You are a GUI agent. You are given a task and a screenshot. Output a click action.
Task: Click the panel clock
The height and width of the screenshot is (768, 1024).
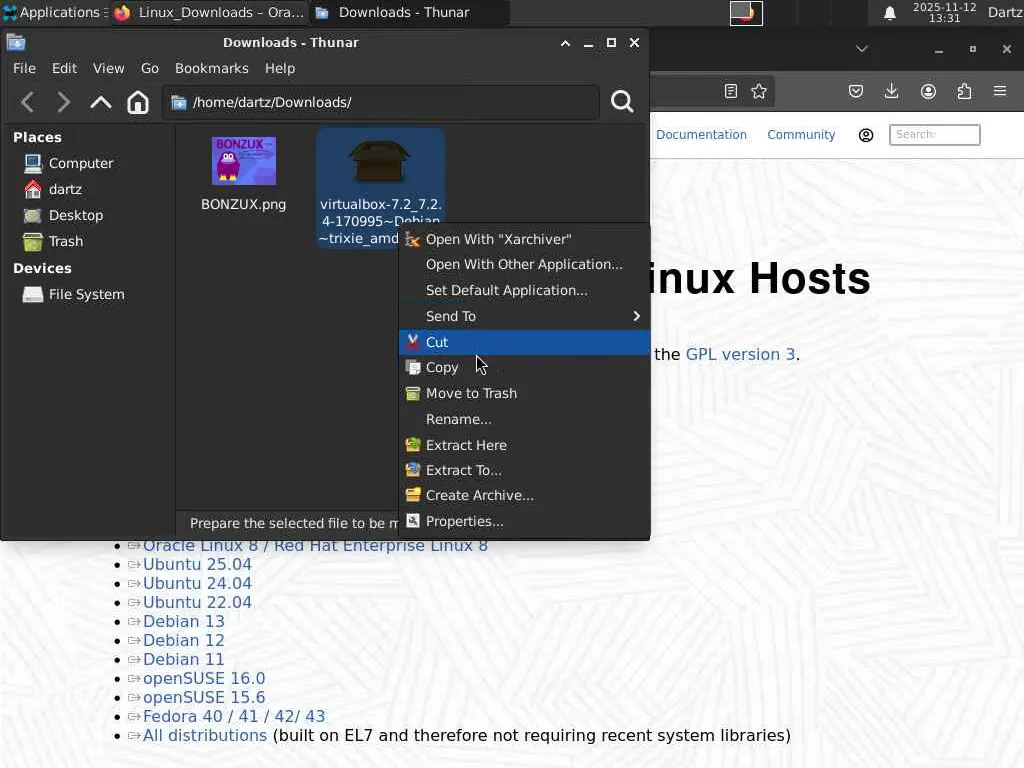[x=944, y=12]
